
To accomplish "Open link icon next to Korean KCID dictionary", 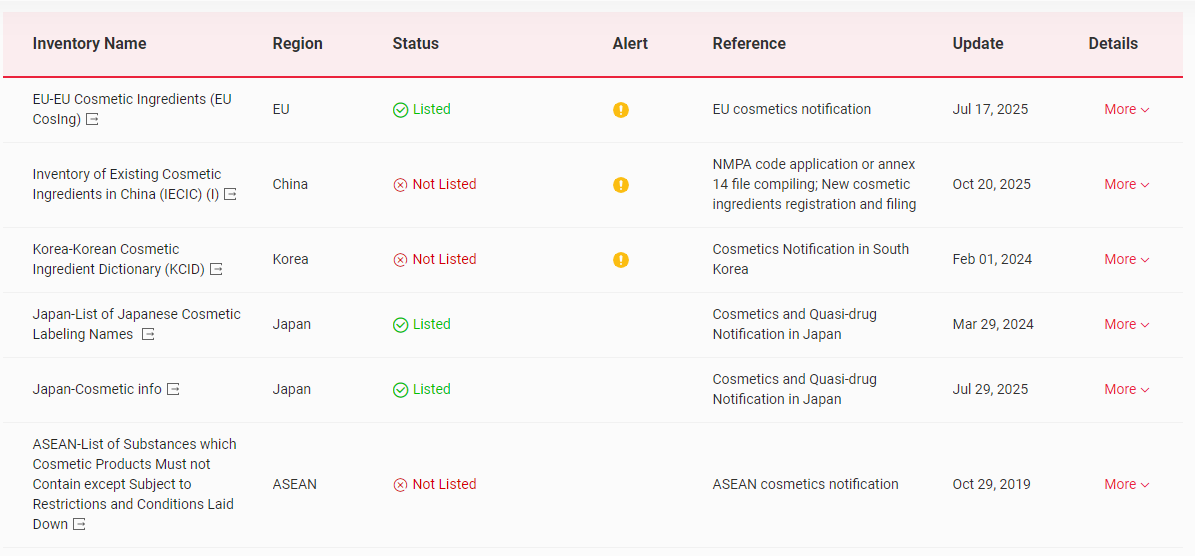I will coord(216,269).
